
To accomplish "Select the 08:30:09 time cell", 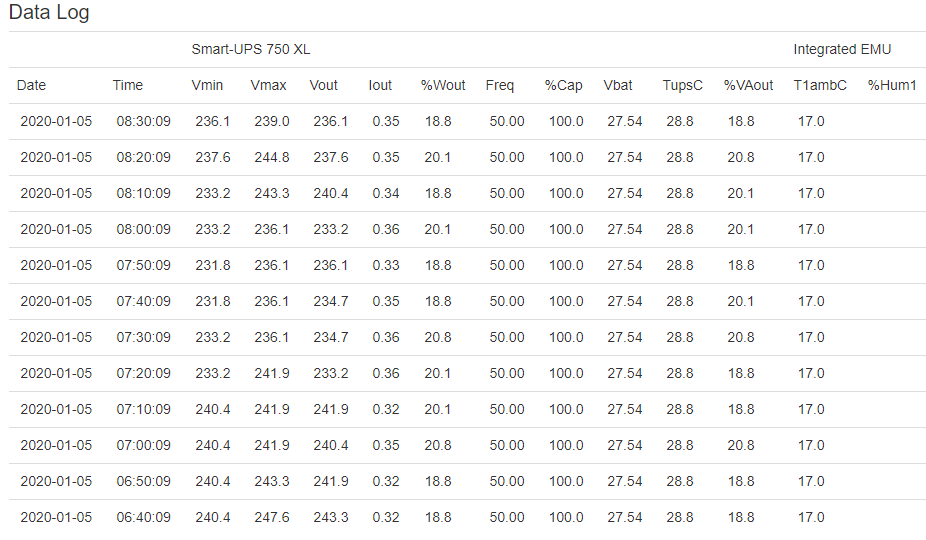I will pos(143,121).
